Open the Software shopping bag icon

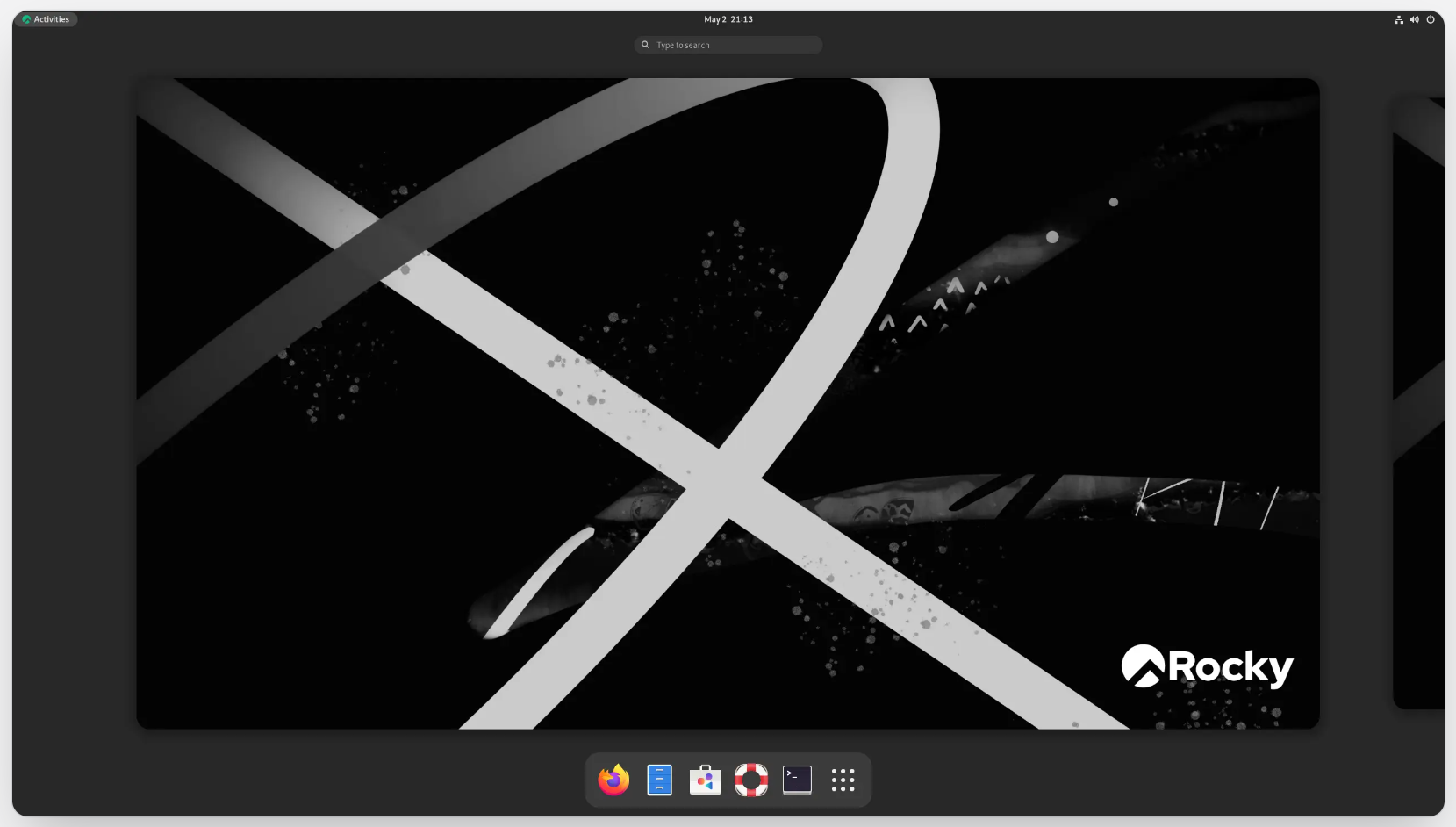tap(705, 780)
